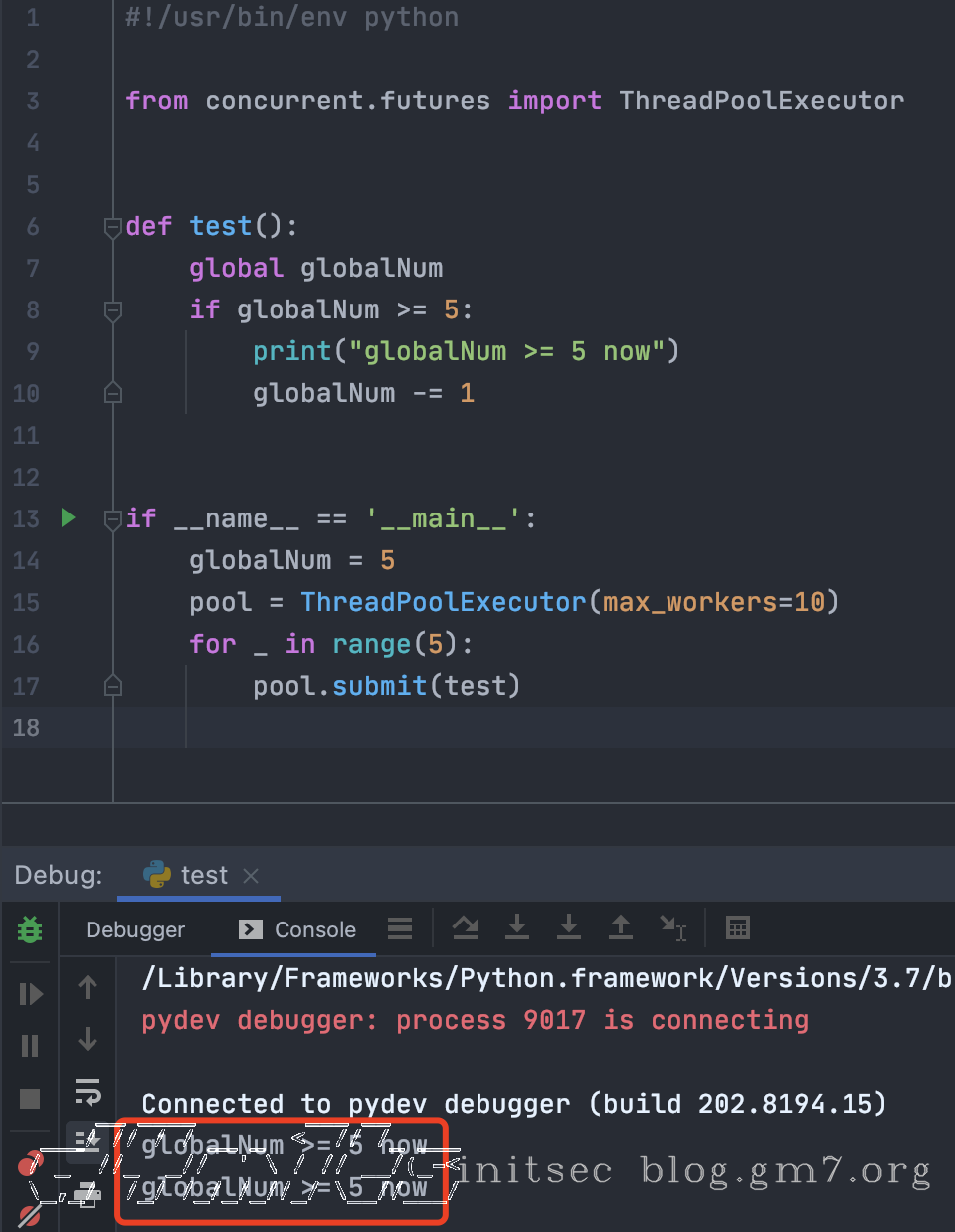Viewport: 955px width, 1232px height.
Task: Collapse the if globalNum >= 5 block
Action: [x=113, y=310]
